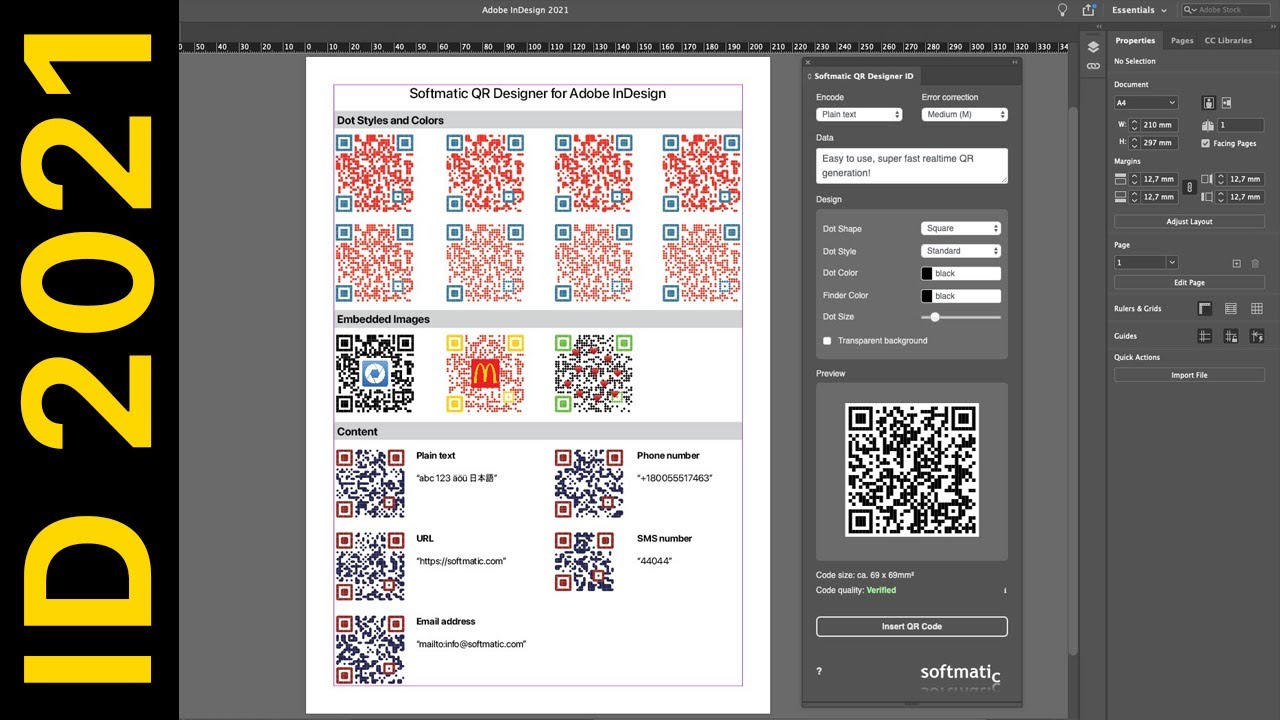Viewport: 1280px width, 720px height.
Task: Toggle Show Guides icon
Action: (1205, 336)
